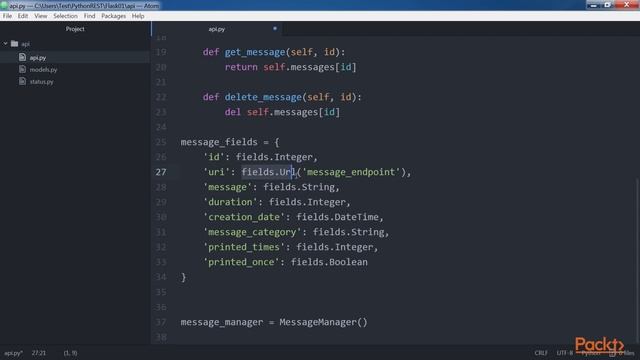Change CRLF line ending in status bar
640x360 pixels.
pyautogui.click(x=541, y=353)
